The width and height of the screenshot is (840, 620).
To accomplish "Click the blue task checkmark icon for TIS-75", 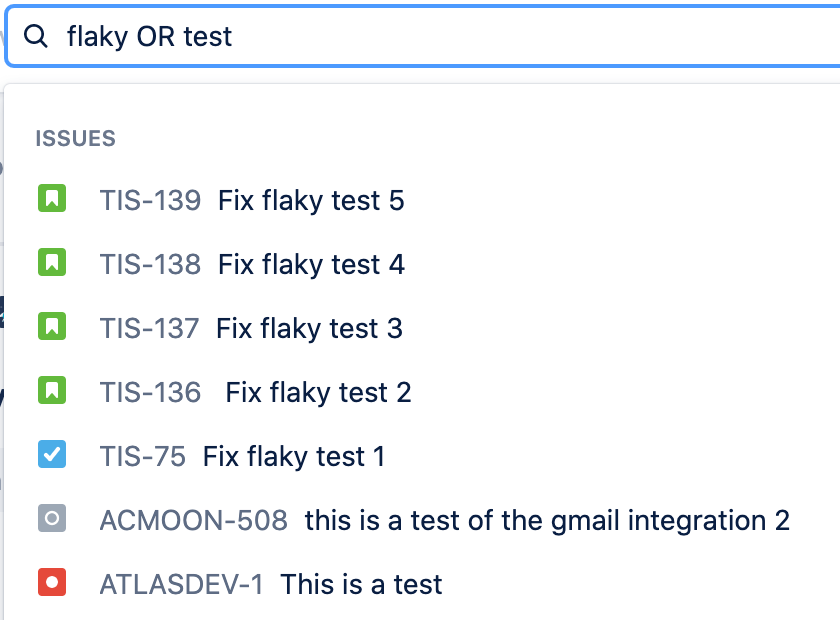I will coord(51,455).
